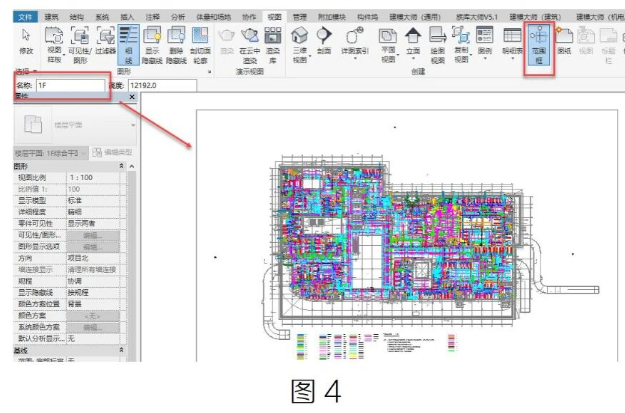Open 可见性/图形 (Visibility/Graphics) dialog
625x413 pixels.
pyautogui.click(x=80, y=45)
